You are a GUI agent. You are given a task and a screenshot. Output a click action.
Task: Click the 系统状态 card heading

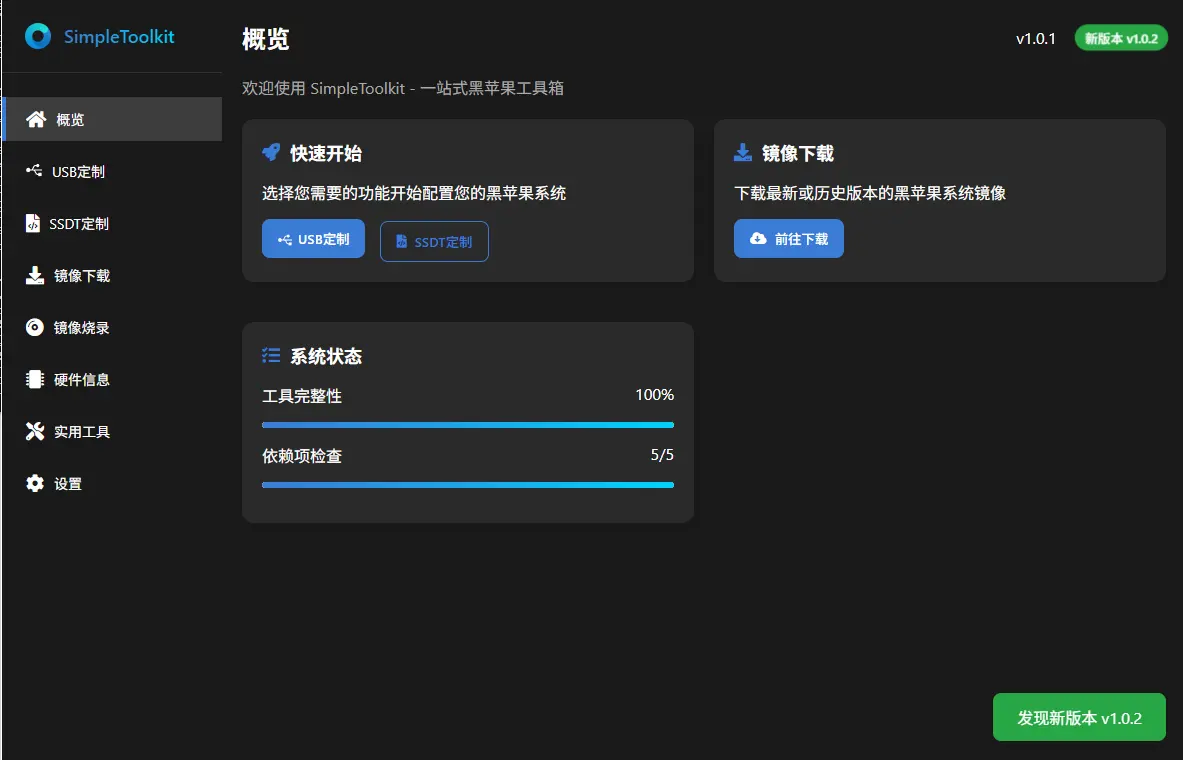click(326, 355)
